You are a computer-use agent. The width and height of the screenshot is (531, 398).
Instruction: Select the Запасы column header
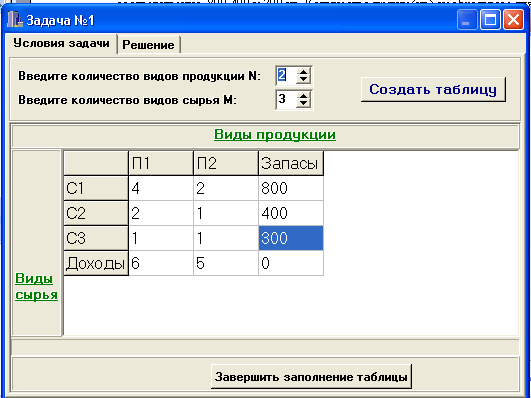(291, 163)
